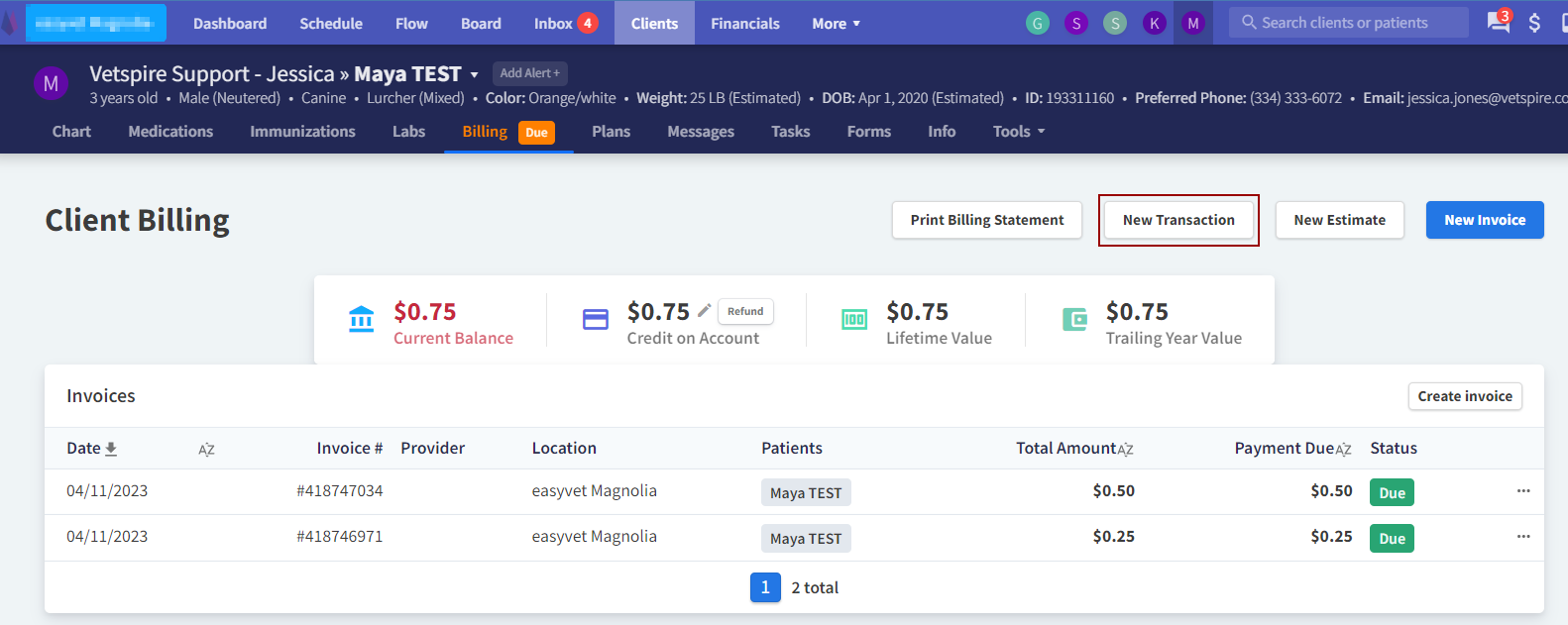Image resolution: width=1568 pixels, height=625 pixels.
Task: Expand the More menu in navigation
Action: click(x=836, y=23)
